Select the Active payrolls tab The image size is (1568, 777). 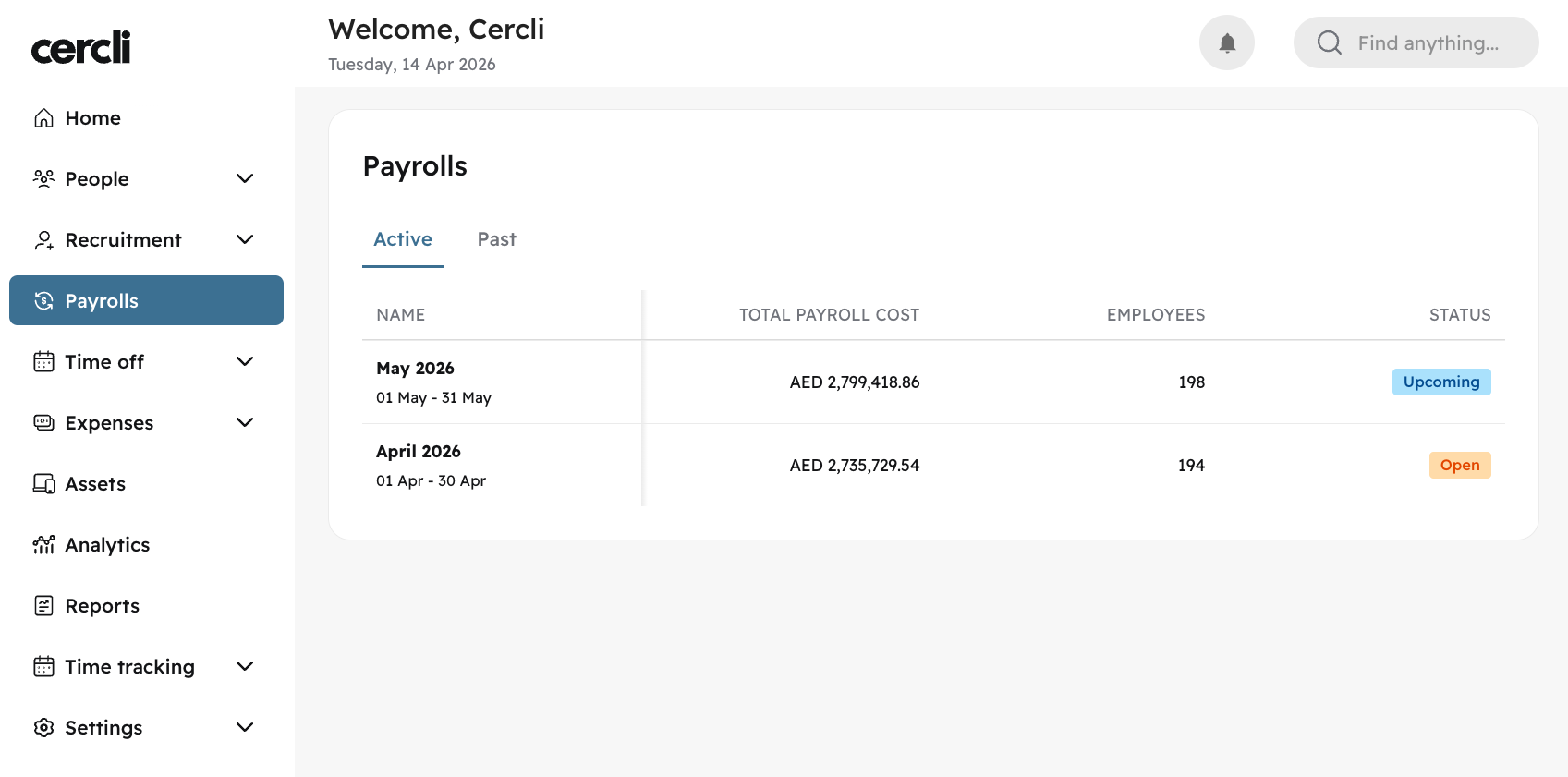tap(403, 239)
